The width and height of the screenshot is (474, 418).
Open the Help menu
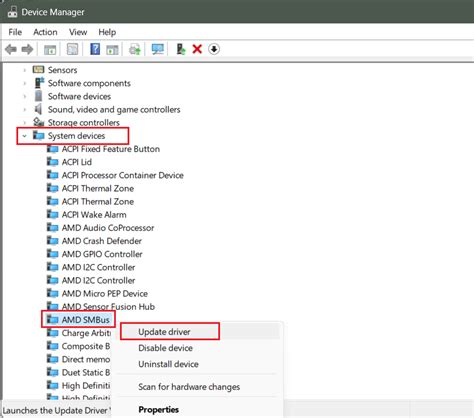(x=107, y=32)
